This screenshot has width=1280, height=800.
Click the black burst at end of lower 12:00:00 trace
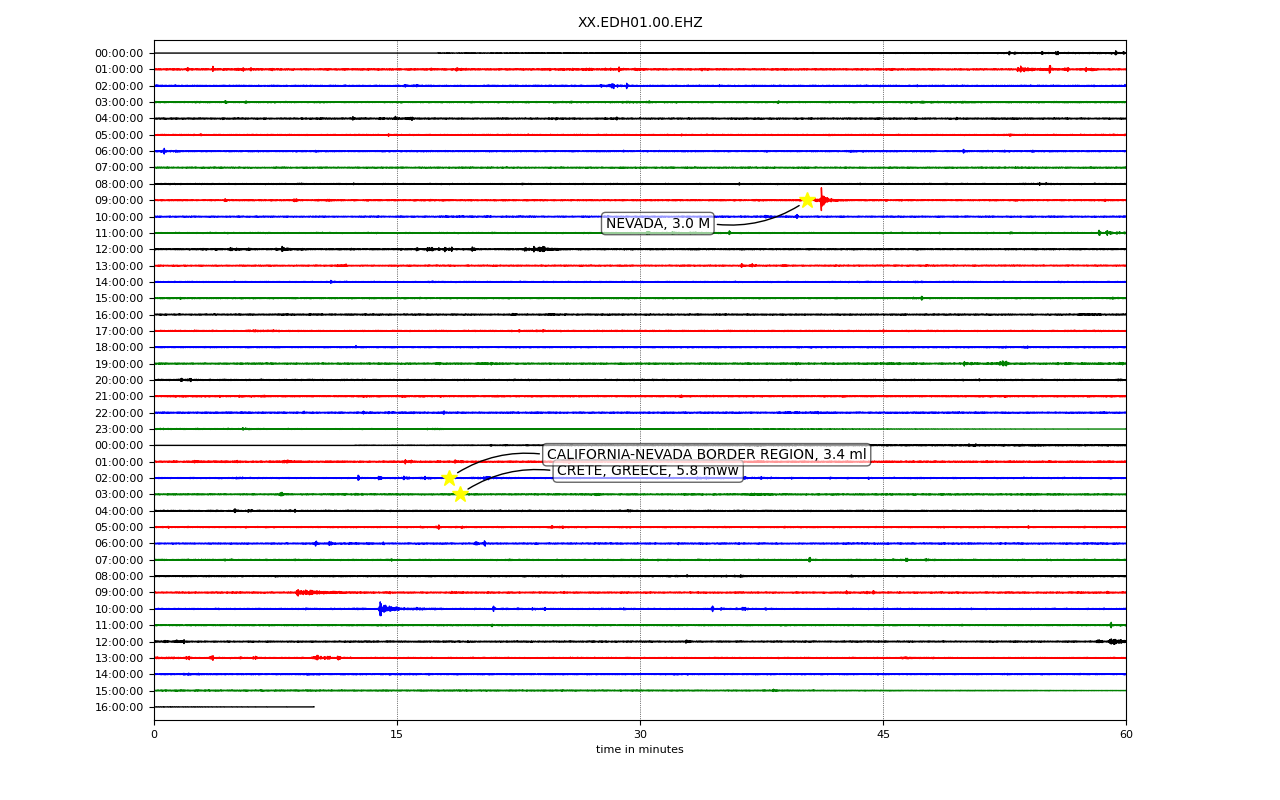point(1113,641)
